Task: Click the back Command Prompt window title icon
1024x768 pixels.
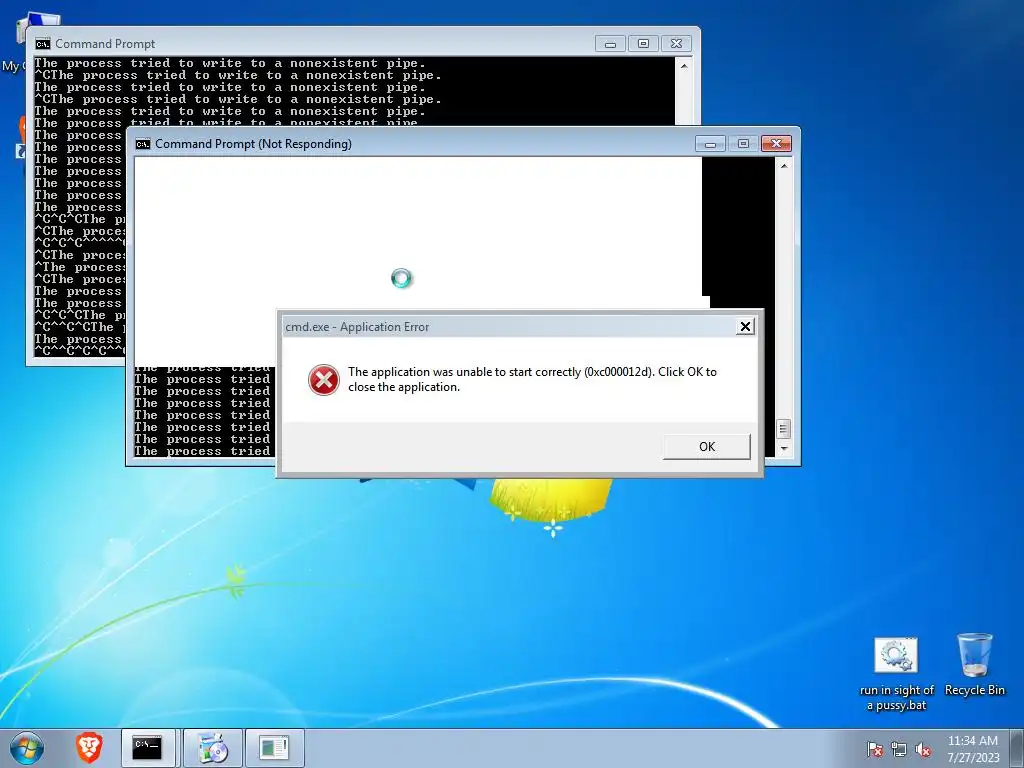Action: pyautogui.click(x=42, y=44)
